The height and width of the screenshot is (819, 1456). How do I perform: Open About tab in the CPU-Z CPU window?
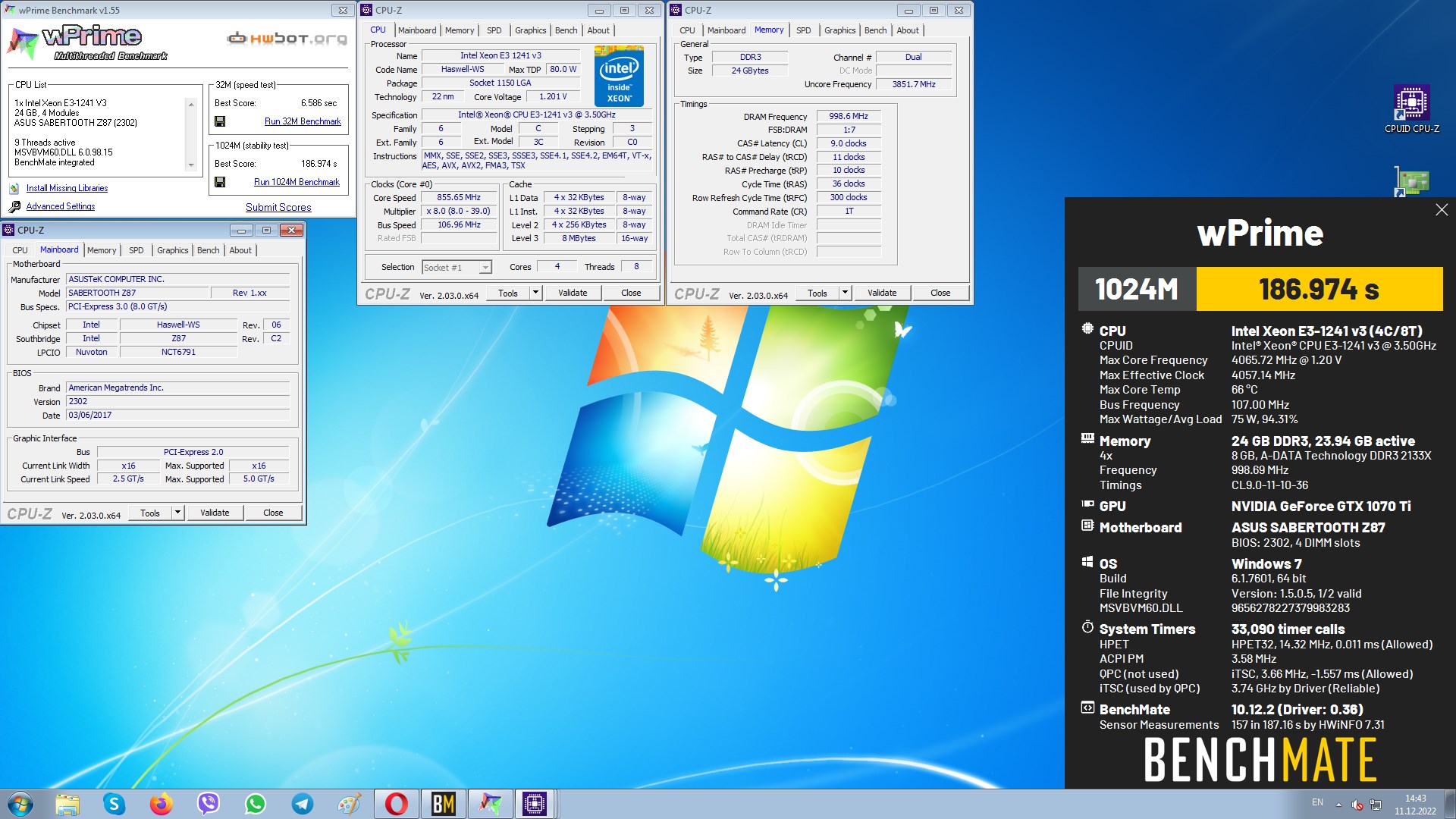point(598,30)
